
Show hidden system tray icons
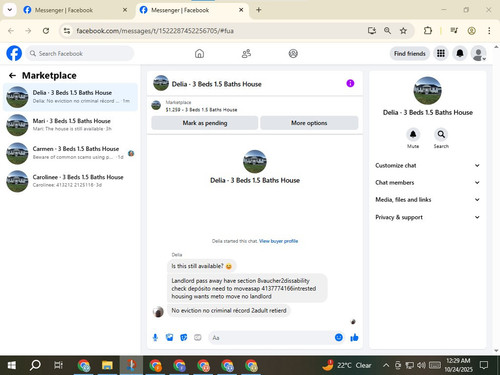(x=386, y=365)
